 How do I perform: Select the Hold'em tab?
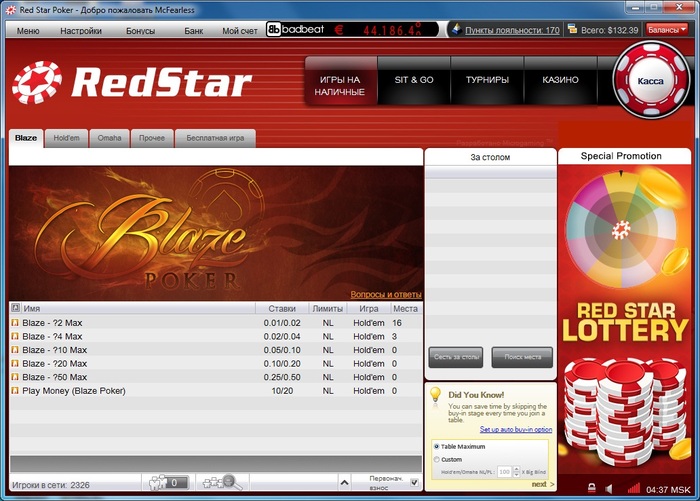point(67,138)
